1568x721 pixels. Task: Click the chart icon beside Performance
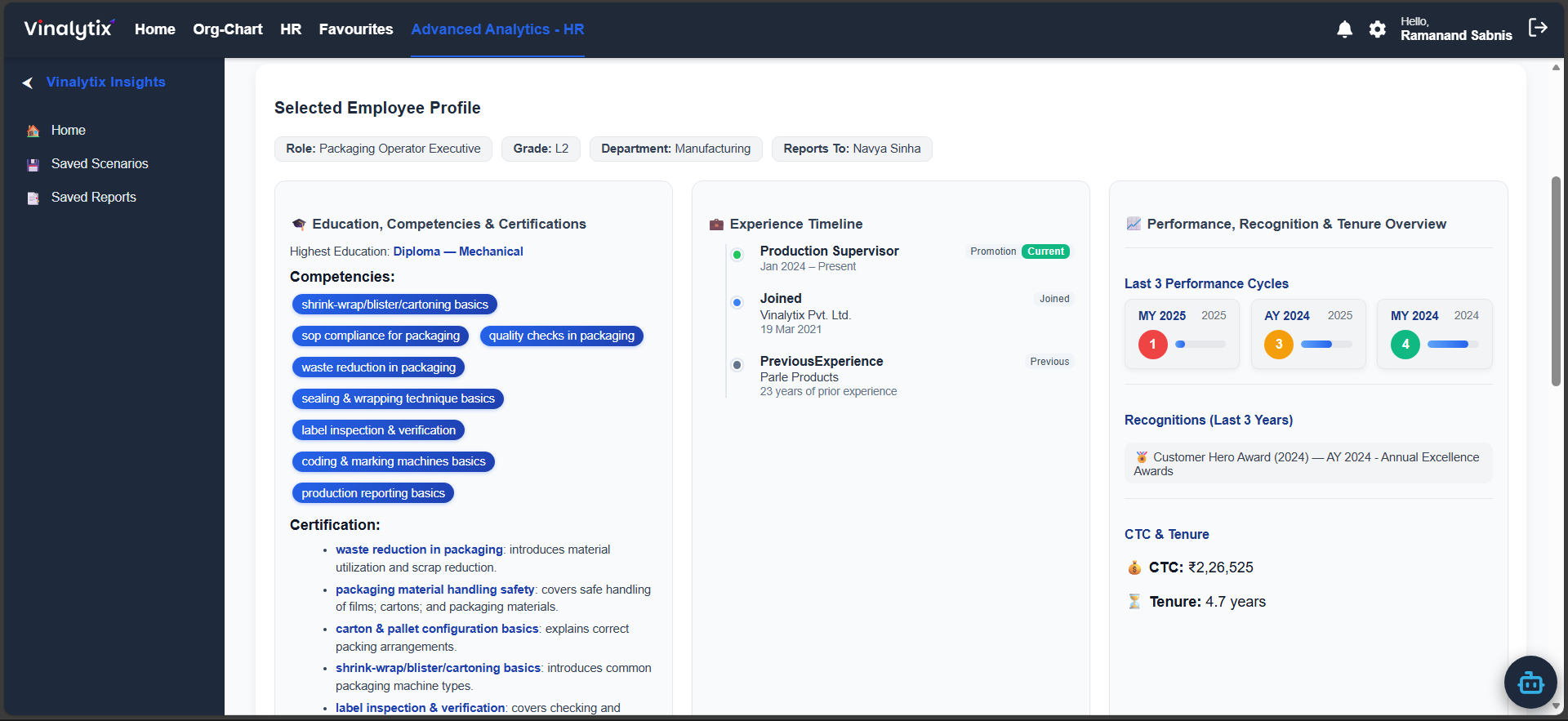tap(1134, 224)
